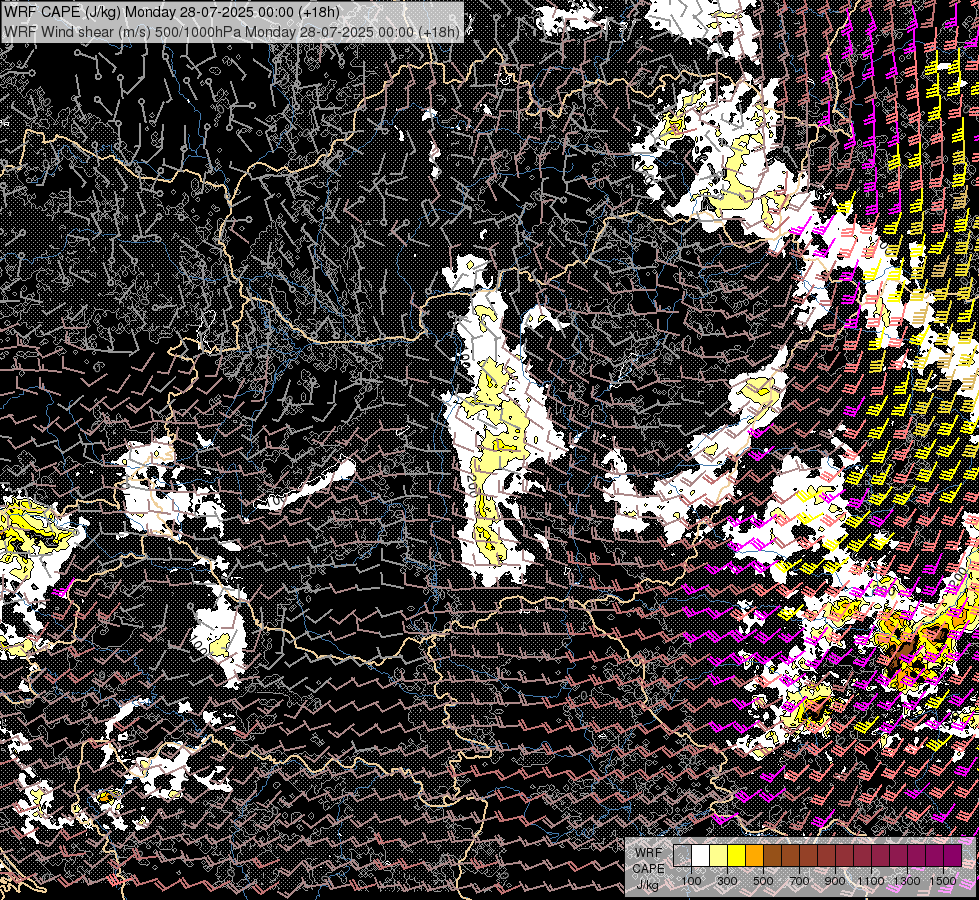Pick the pale yellow legend swatch after white
Screen dimensions: 979x900
coord(719,855)
